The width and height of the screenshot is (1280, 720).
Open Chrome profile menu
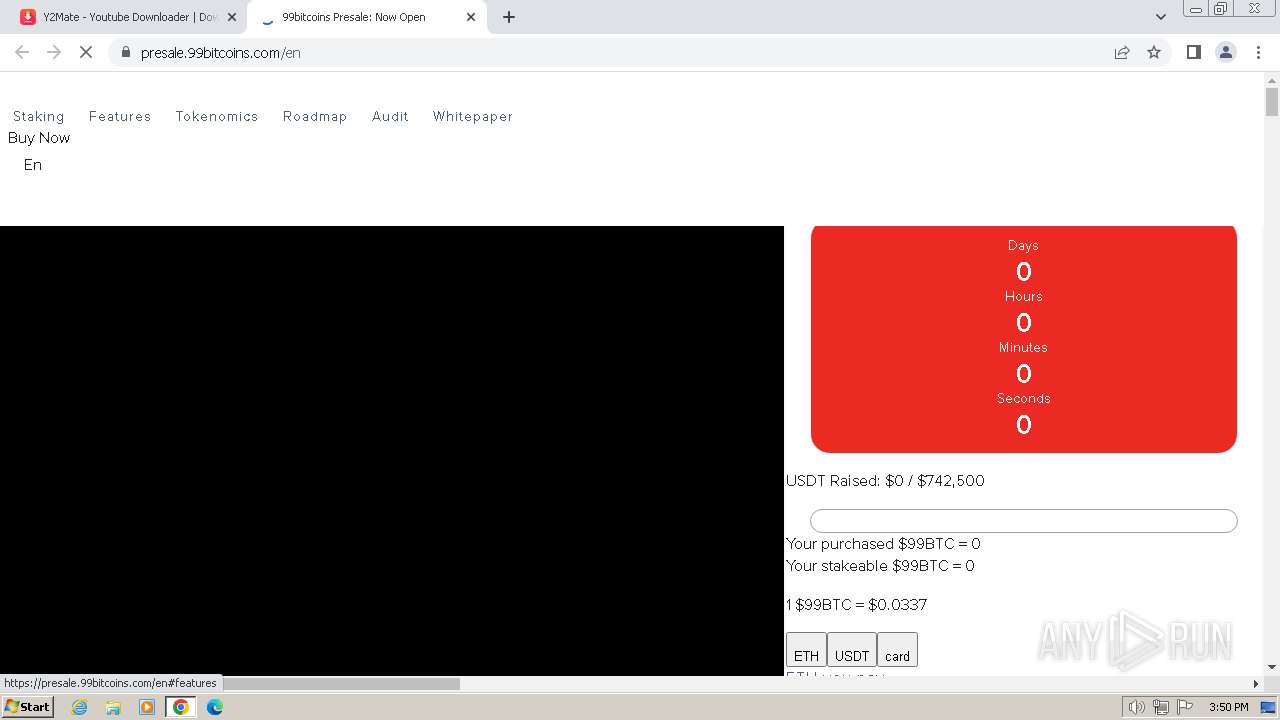1225,52
